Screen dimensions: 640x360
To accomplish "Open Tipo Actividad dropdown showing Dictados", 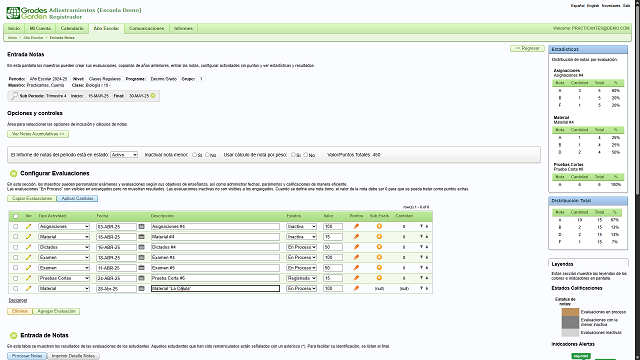I will tap(64, 247).
